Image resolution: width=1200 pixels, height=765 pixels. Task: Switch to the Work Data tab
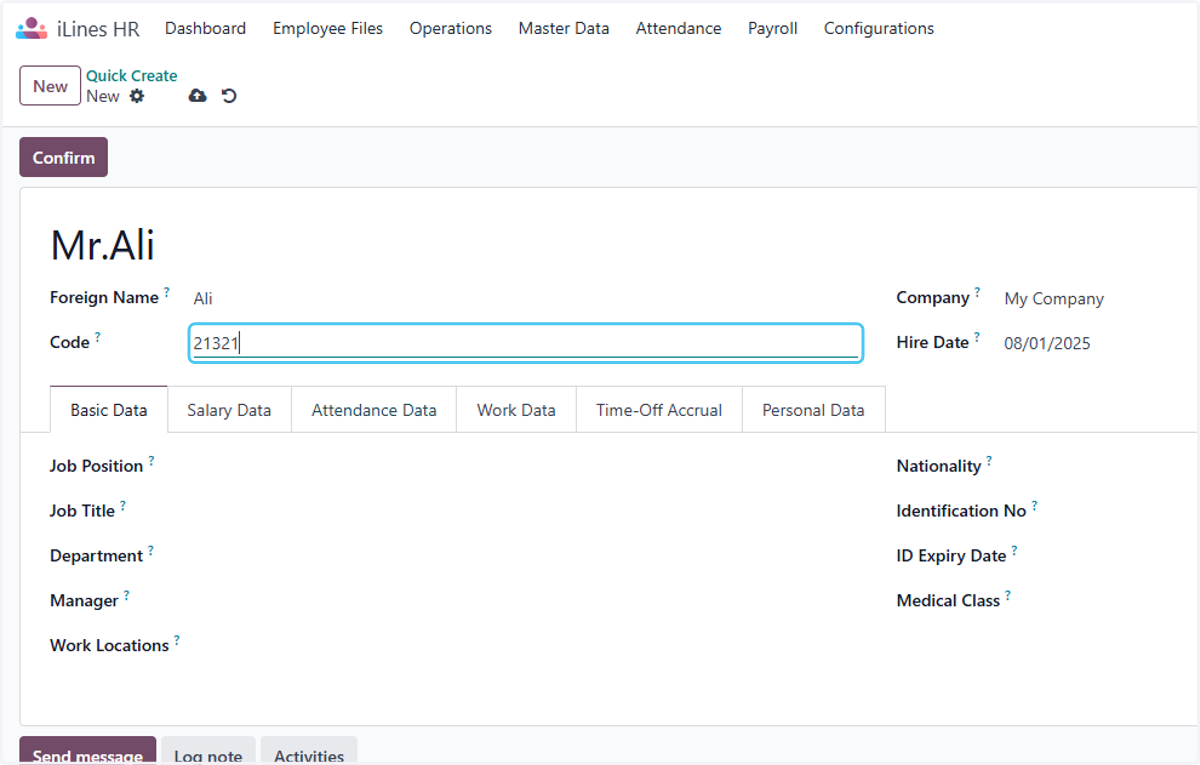[x=516, y=410]
